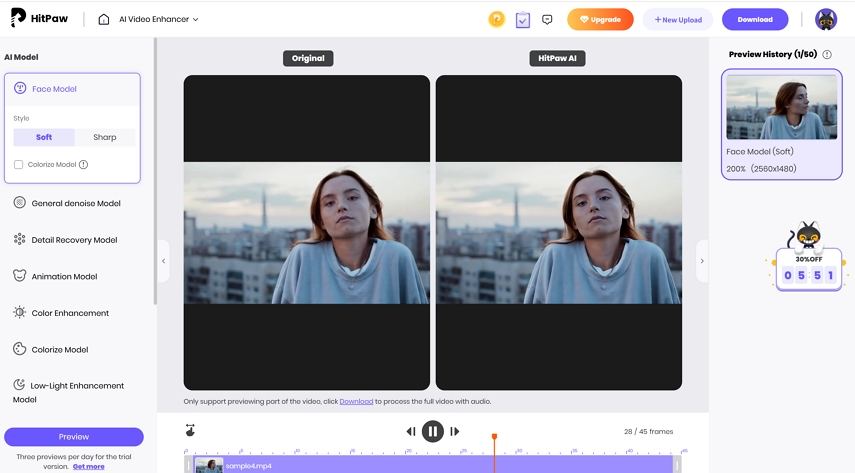The width and height of the screenshot is (855, 473).
Task: Click the Original label tag
Action: click(x=308, y=58)
